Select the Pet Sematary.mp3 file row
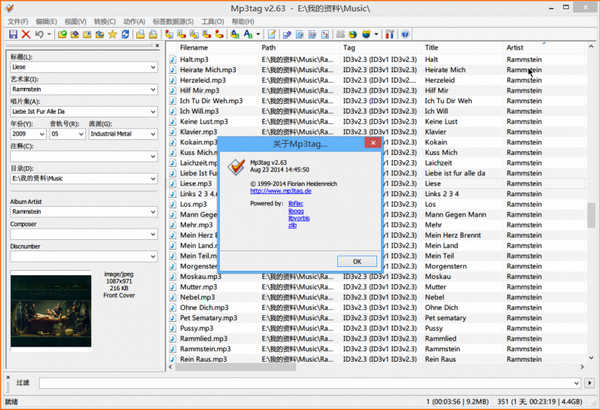600x410 pixels. click(377, 318)
